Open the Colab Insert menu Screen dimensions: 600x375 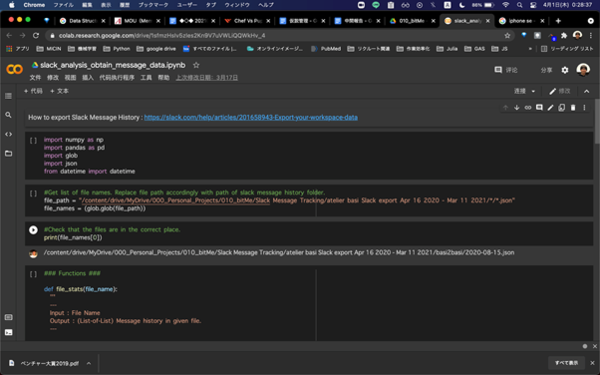click(88, 78)
